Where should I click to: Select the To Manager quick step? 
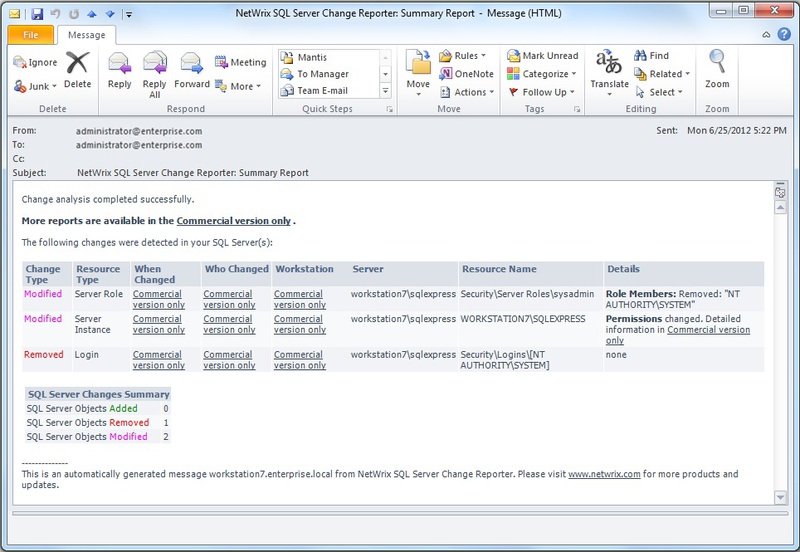point(329,74)
